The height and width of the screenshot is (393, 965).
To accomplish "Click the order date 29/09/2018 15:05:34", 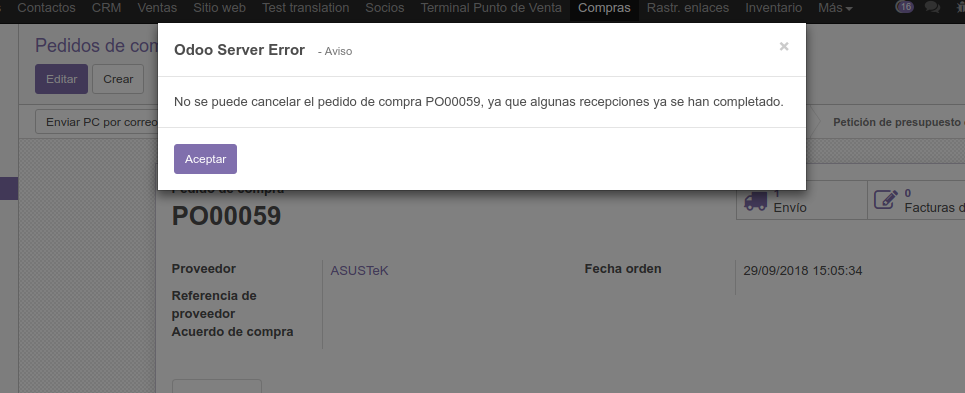I will (x=803, y=271).
